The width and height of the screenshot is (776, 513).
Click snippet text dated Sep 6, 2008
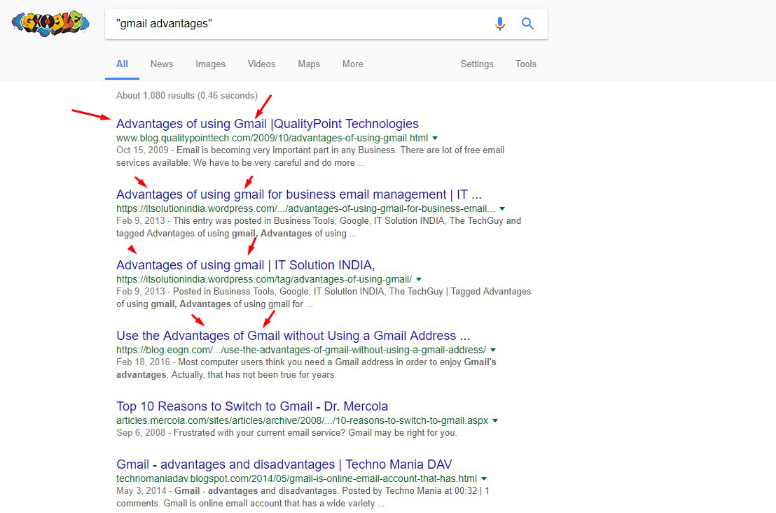287,433
